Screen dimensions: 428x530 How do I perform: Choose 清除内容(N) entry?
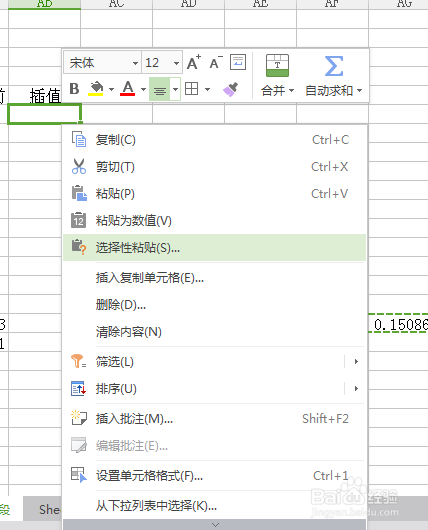pos(214,332)
